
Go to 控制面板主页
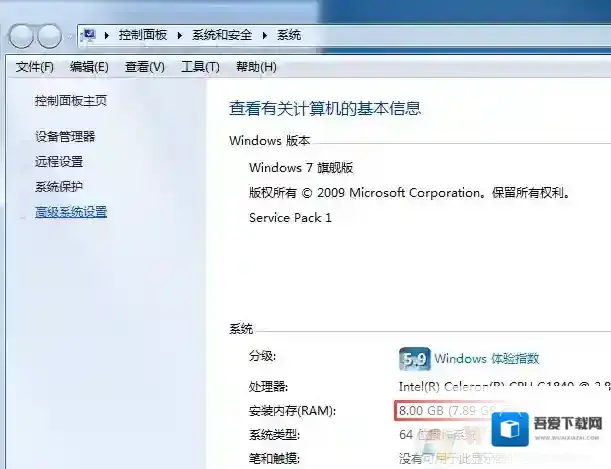pos(71,101)
